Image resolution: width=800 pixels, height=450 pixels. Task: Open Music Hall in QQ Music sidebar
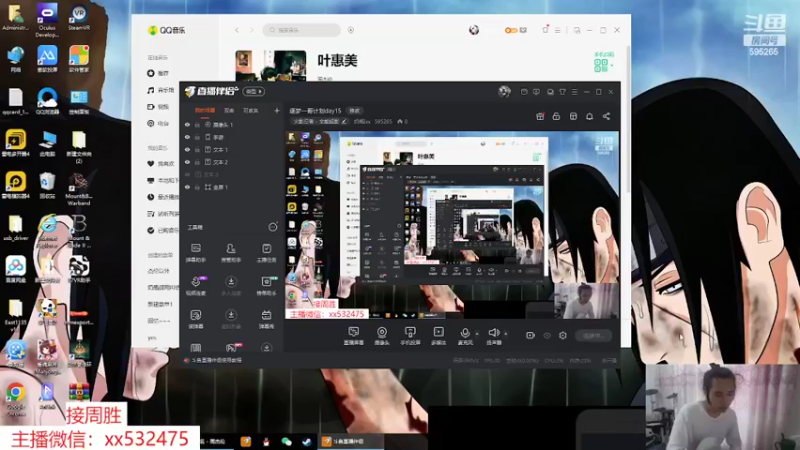coord(161,90)
